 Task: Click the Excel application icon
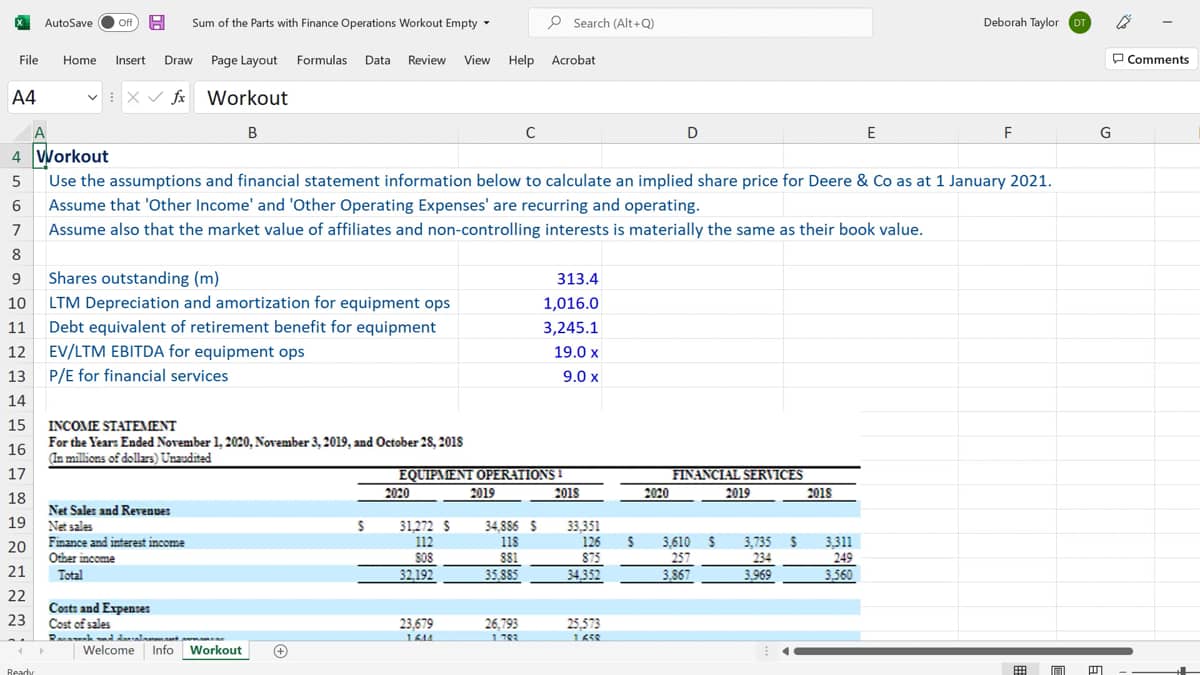[x=20, y=22]
